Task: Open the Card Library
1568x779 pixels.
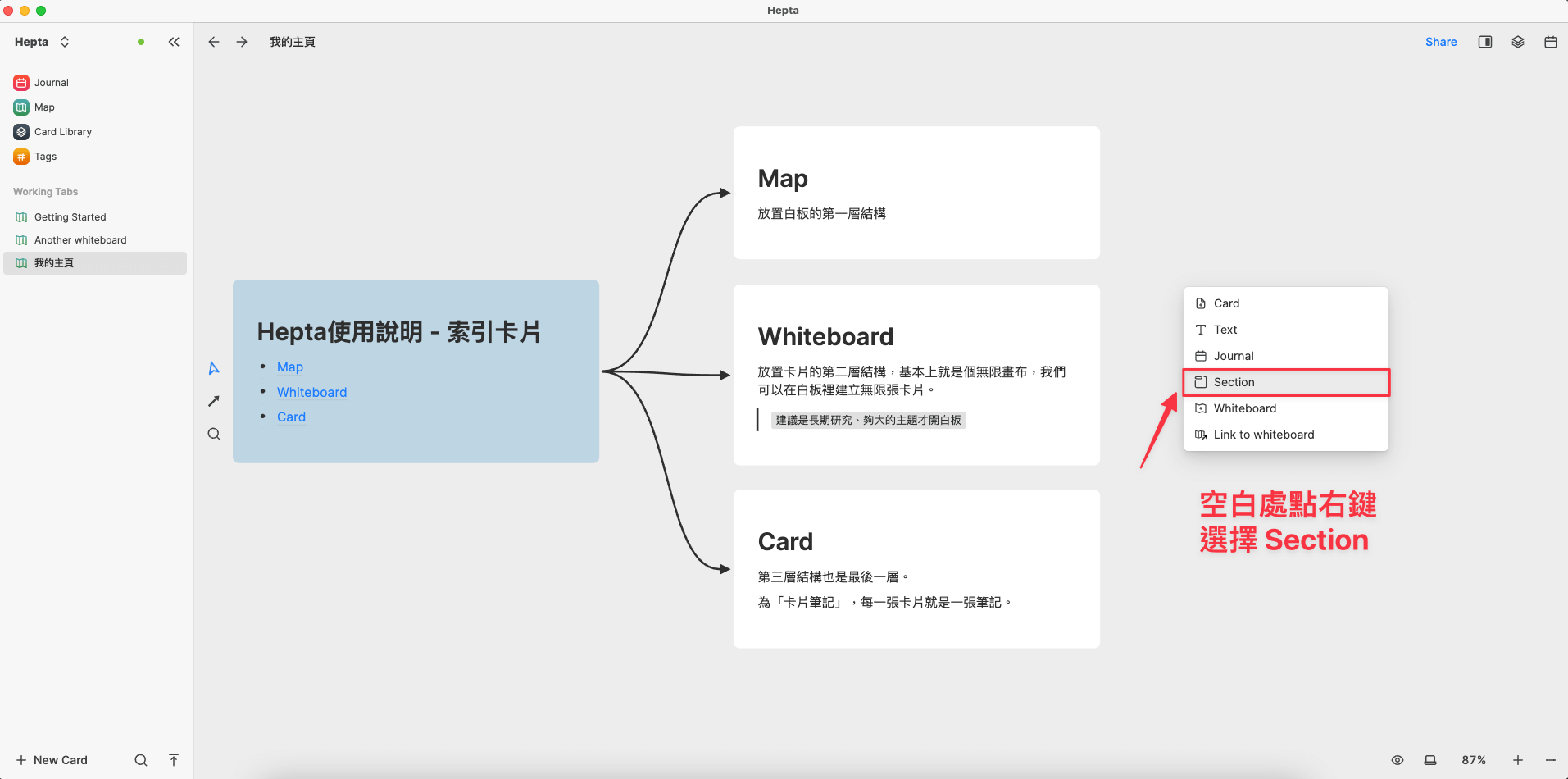Action: [x=62, y=131]
